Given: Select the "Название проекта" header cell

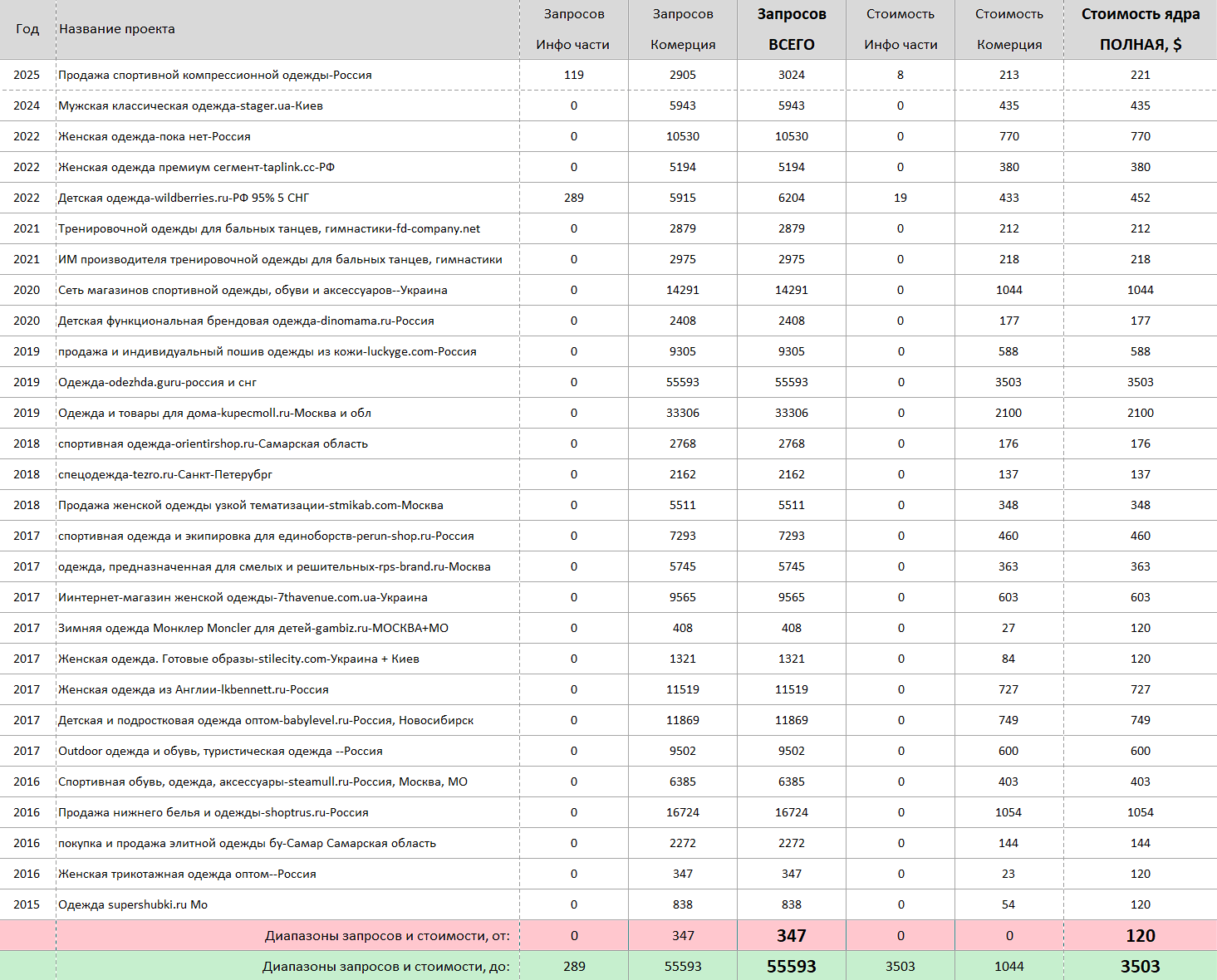Looking at the screenshot, I should pos(117,29).
